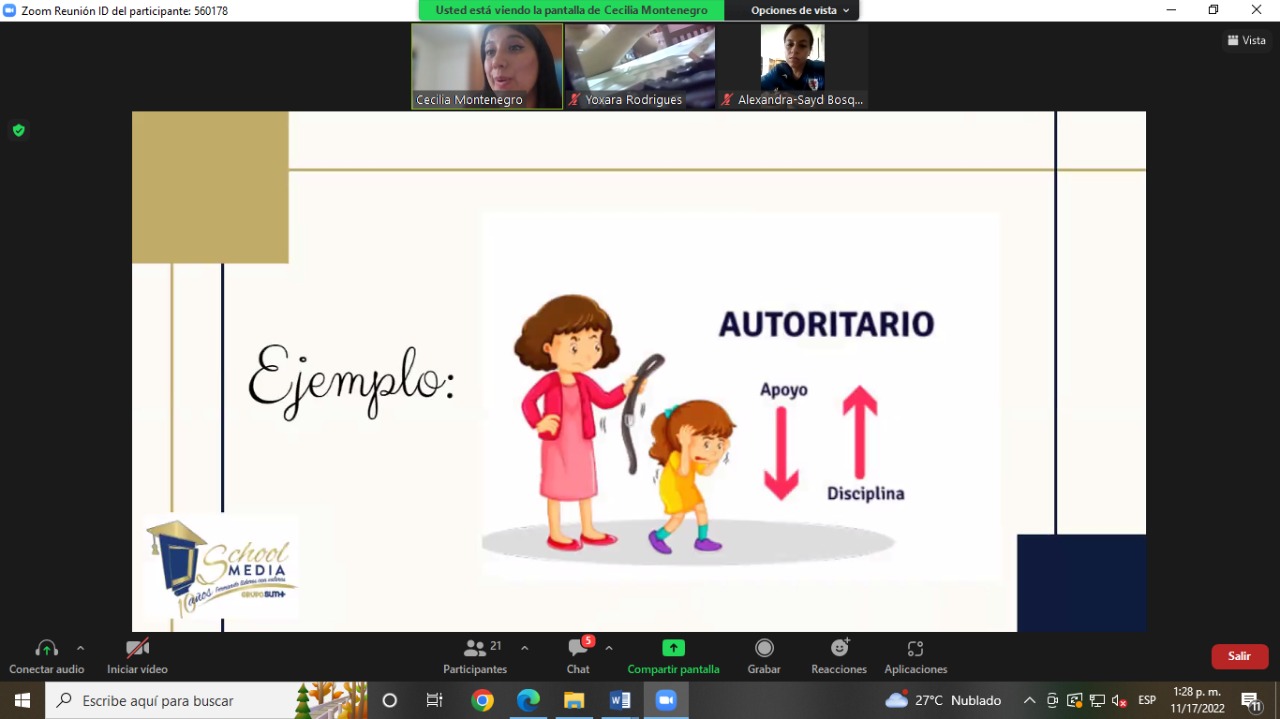
Task: Open Aplicaciones in Zoom toolbar
Action: [x=915, y=656]
